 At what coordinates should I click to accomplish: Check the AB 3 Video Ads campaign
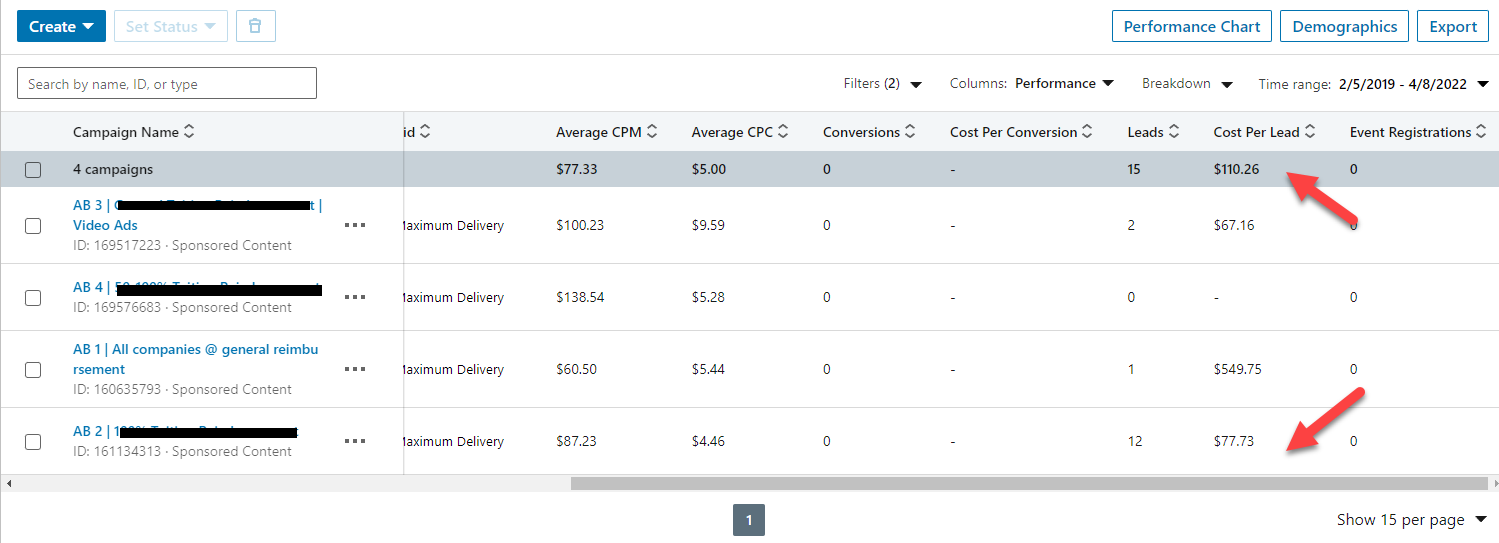pyautogui.click(x=33, y=226)
